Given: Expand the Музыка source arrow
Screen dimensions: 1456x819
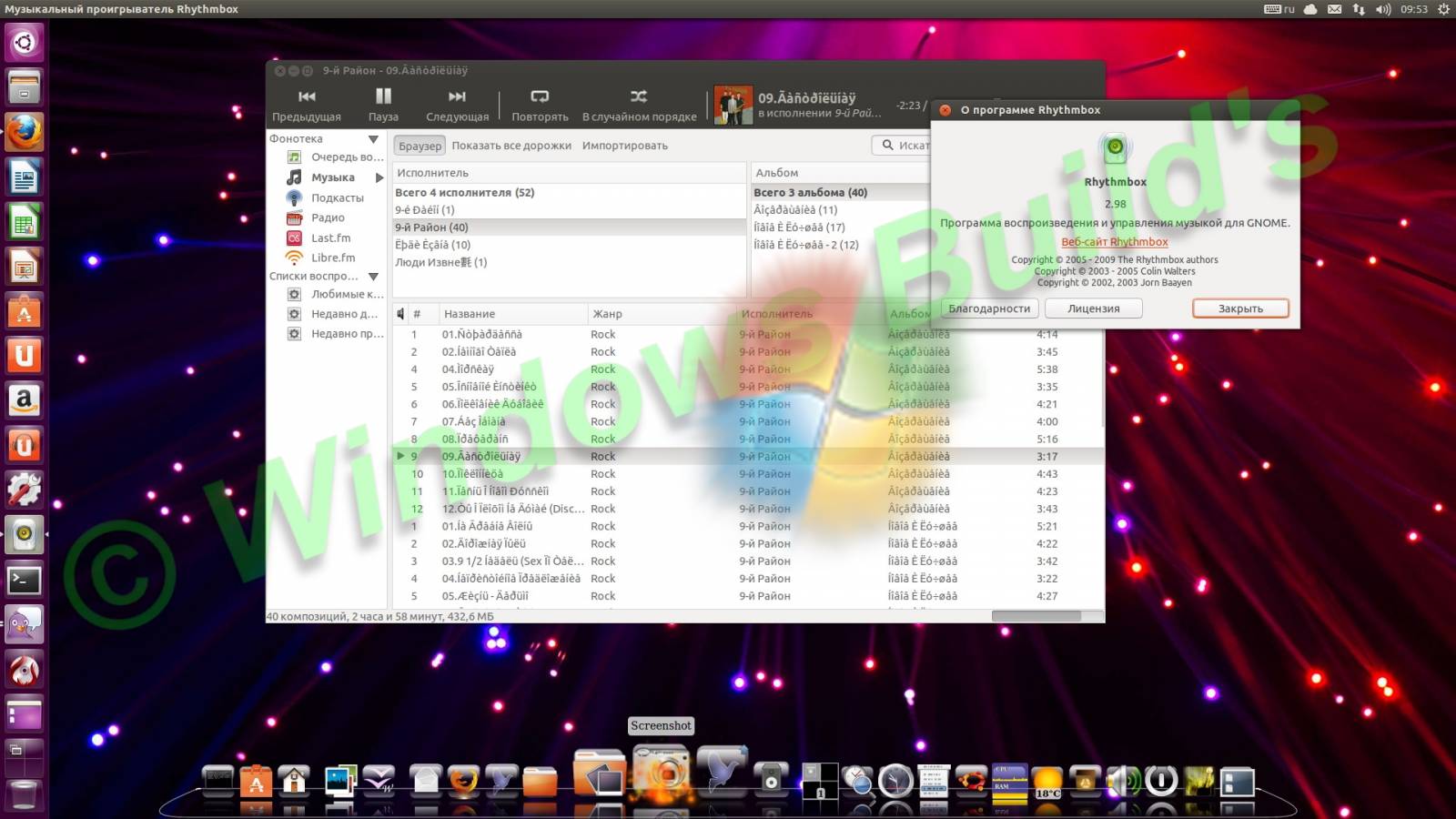Looking at the screenshot, I should click(x=379, y=177).
